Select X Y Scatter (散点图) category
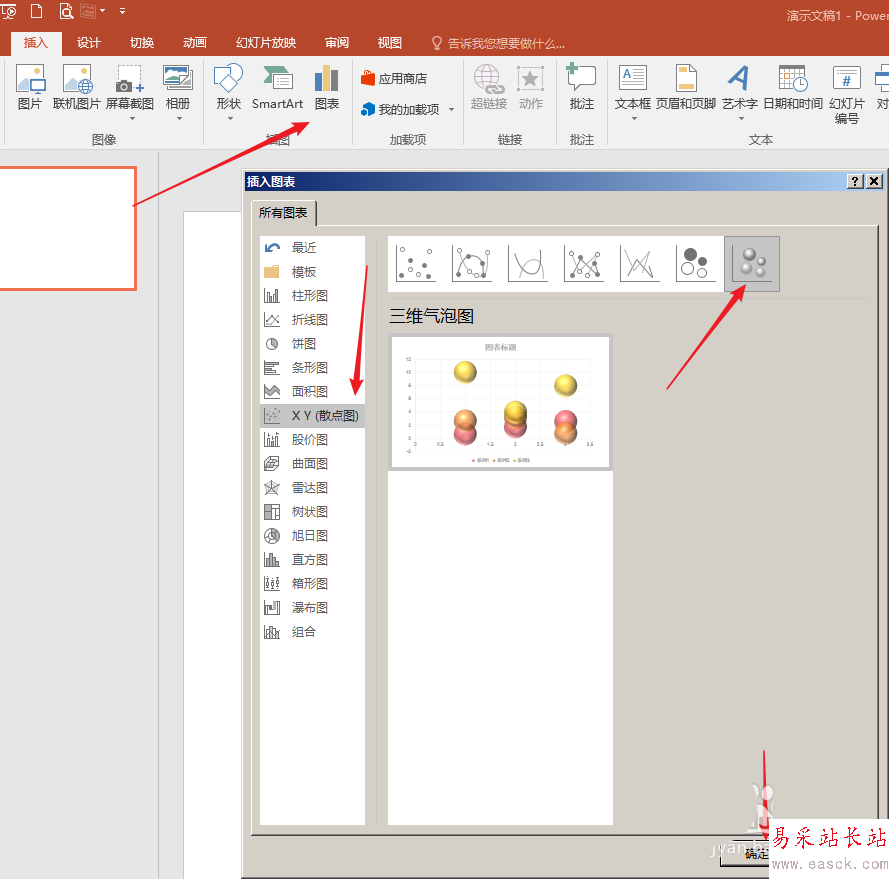The height and width of the screenshot is (879, 889). (x=312, y=416)
